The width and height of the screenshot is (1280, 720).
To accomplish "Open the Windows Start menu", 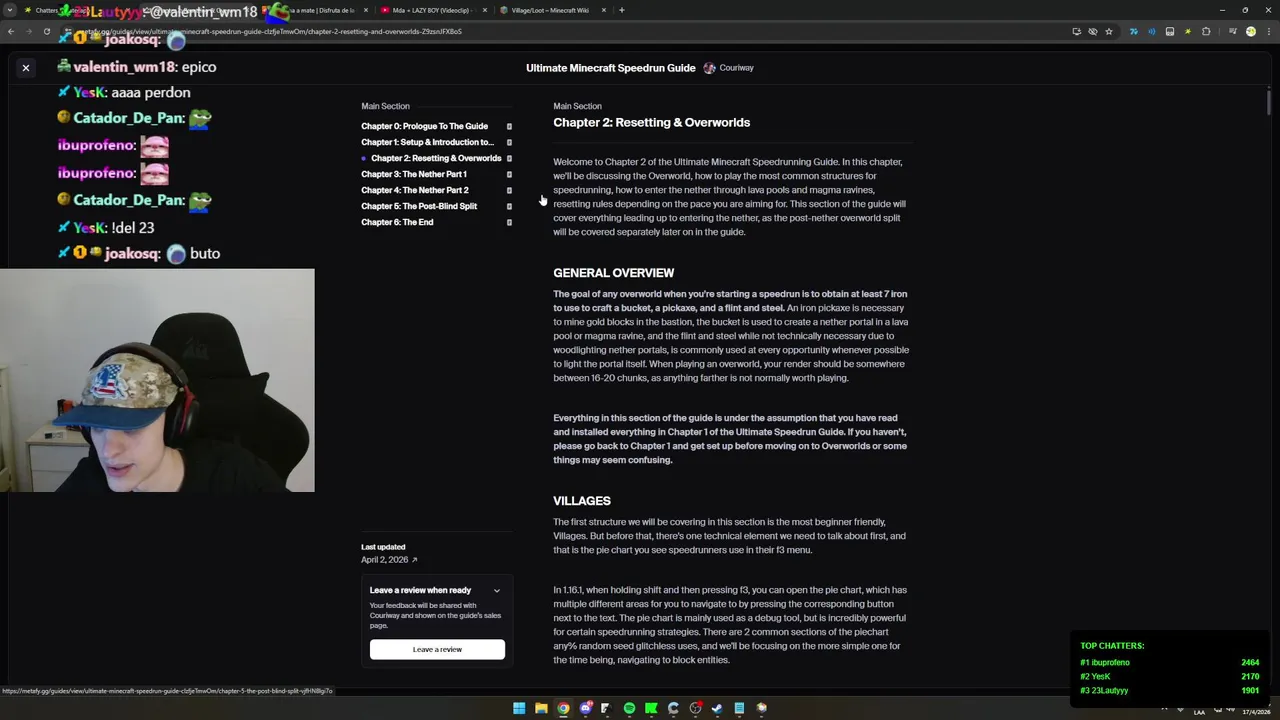I will tap(519, 708).
